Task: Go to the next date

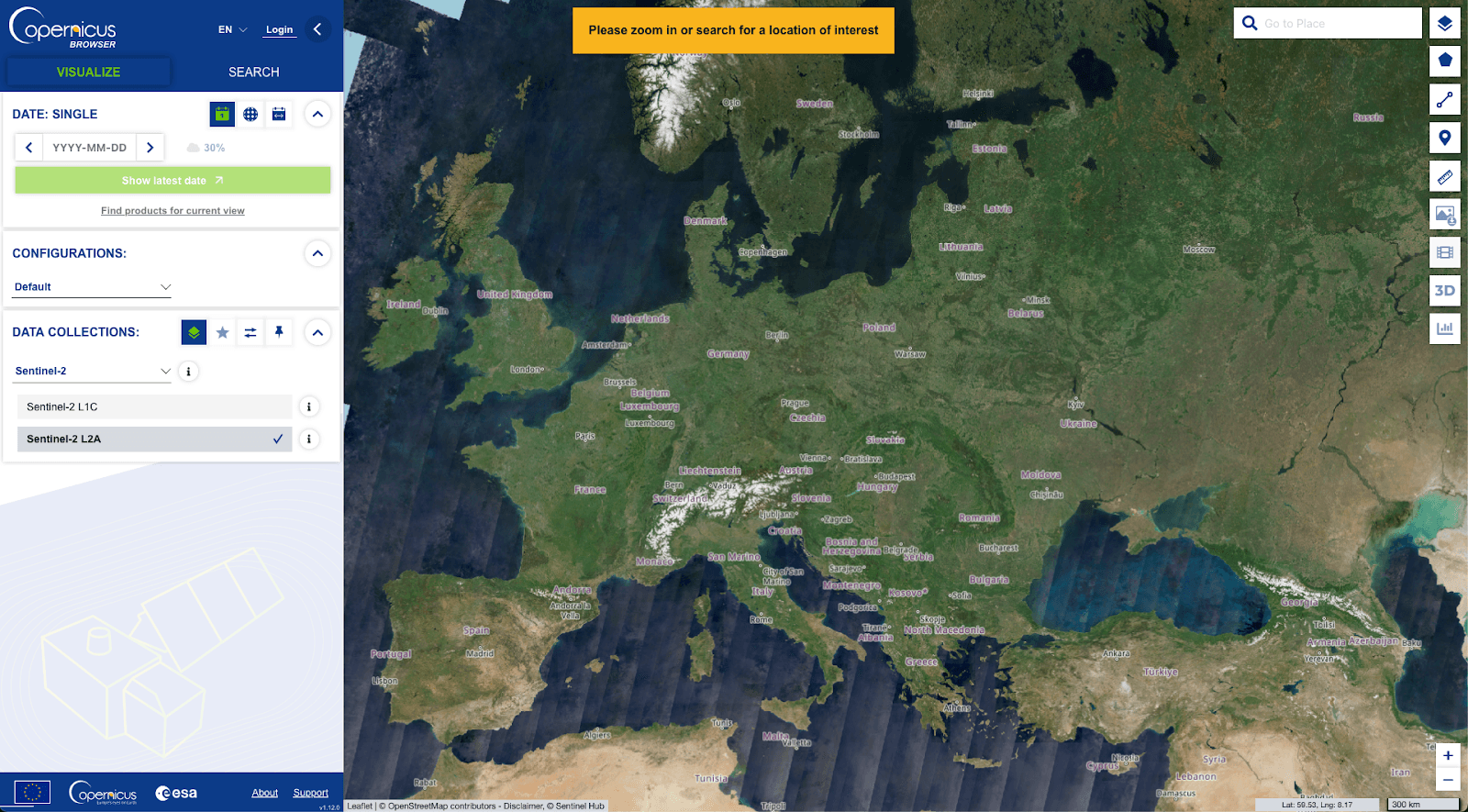Action: (150, 147)
